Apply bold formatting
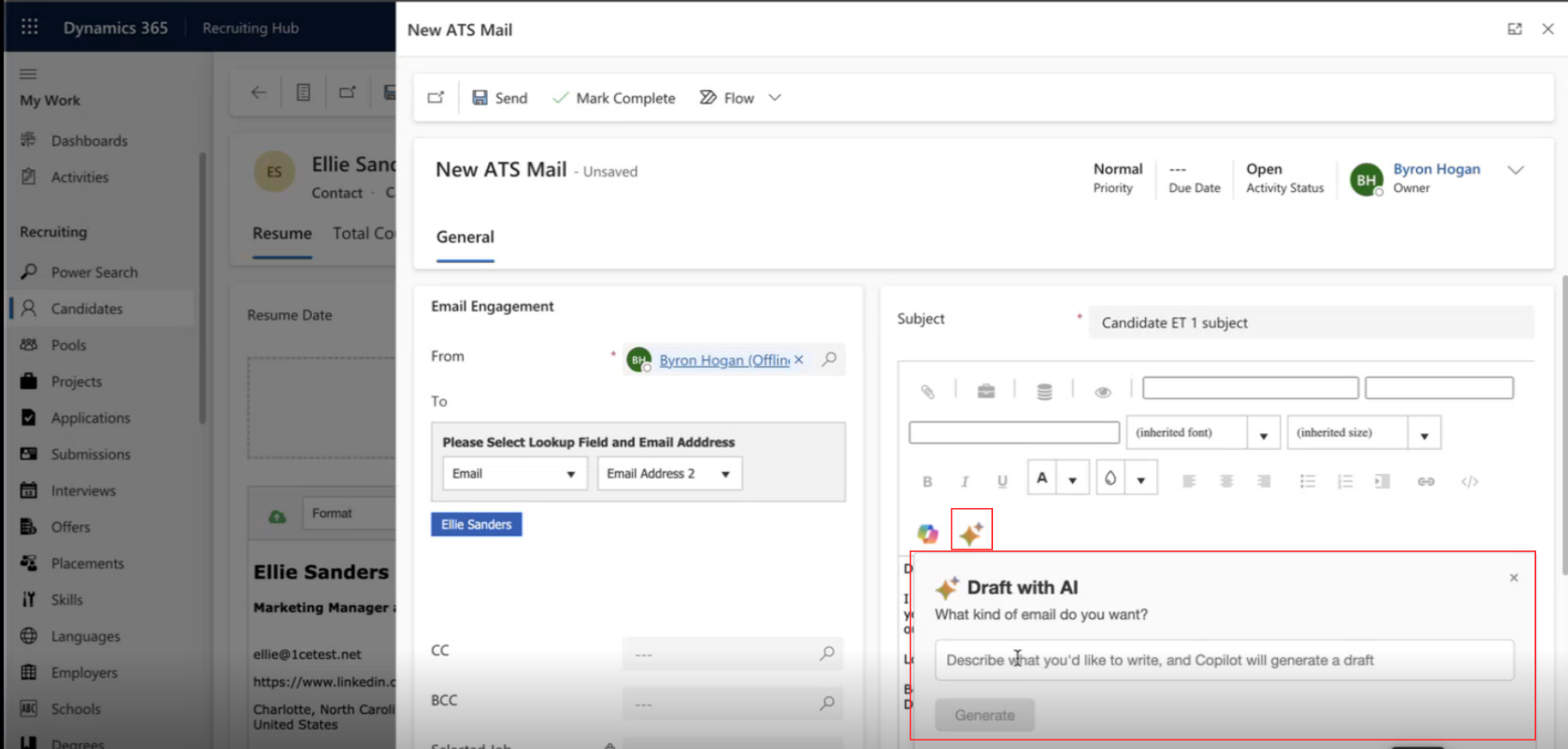Viewport: 1568px width, 749px height. [x=927, y=482]
